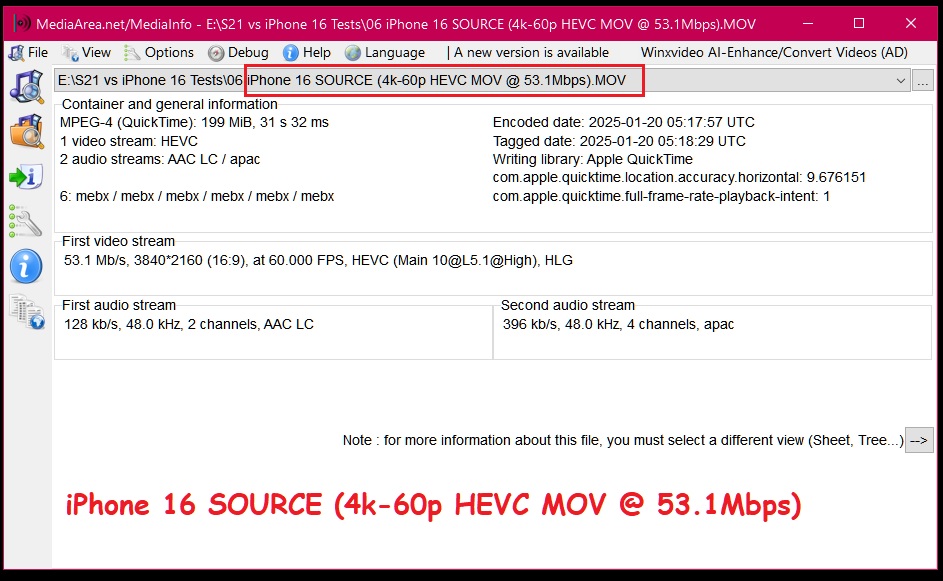Click the note about selecting different view

(622, 440)
